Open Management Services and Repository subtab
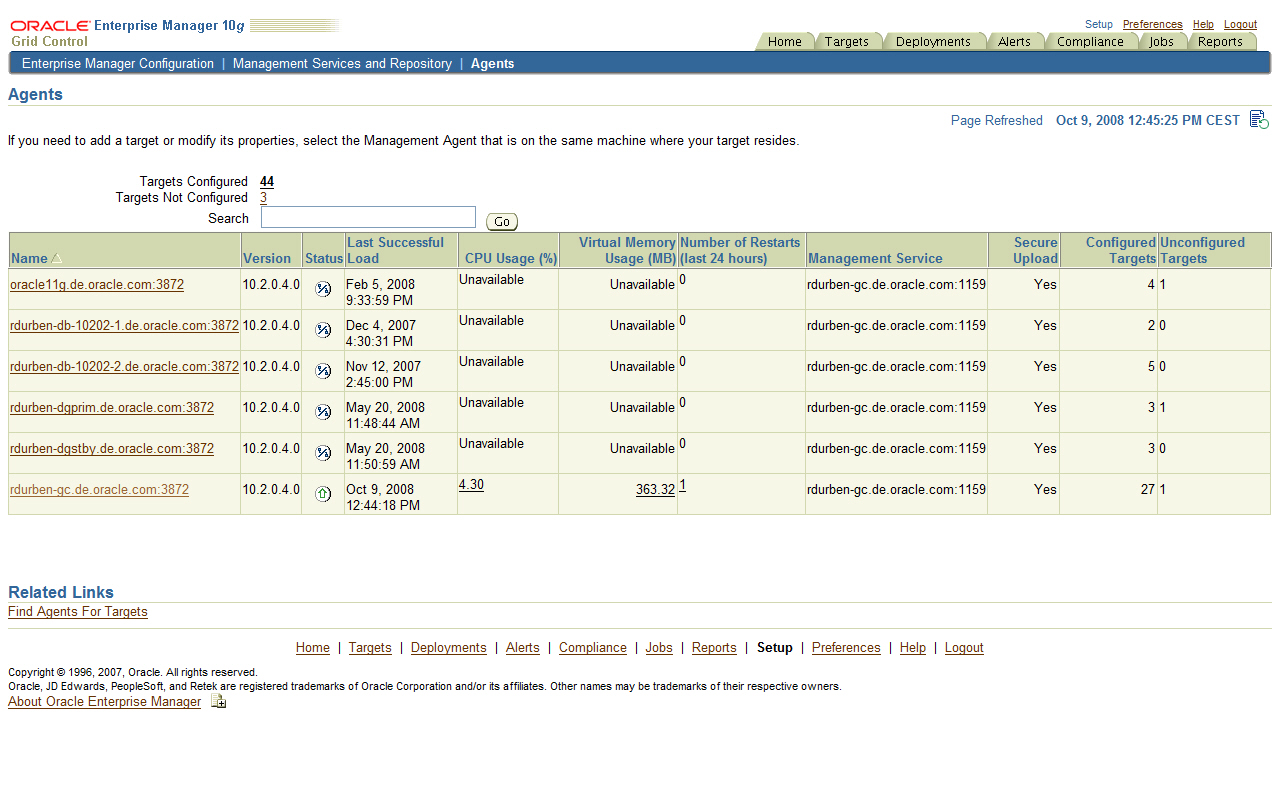This screenshot has height=799, width=1280. [x=342, y=64]
